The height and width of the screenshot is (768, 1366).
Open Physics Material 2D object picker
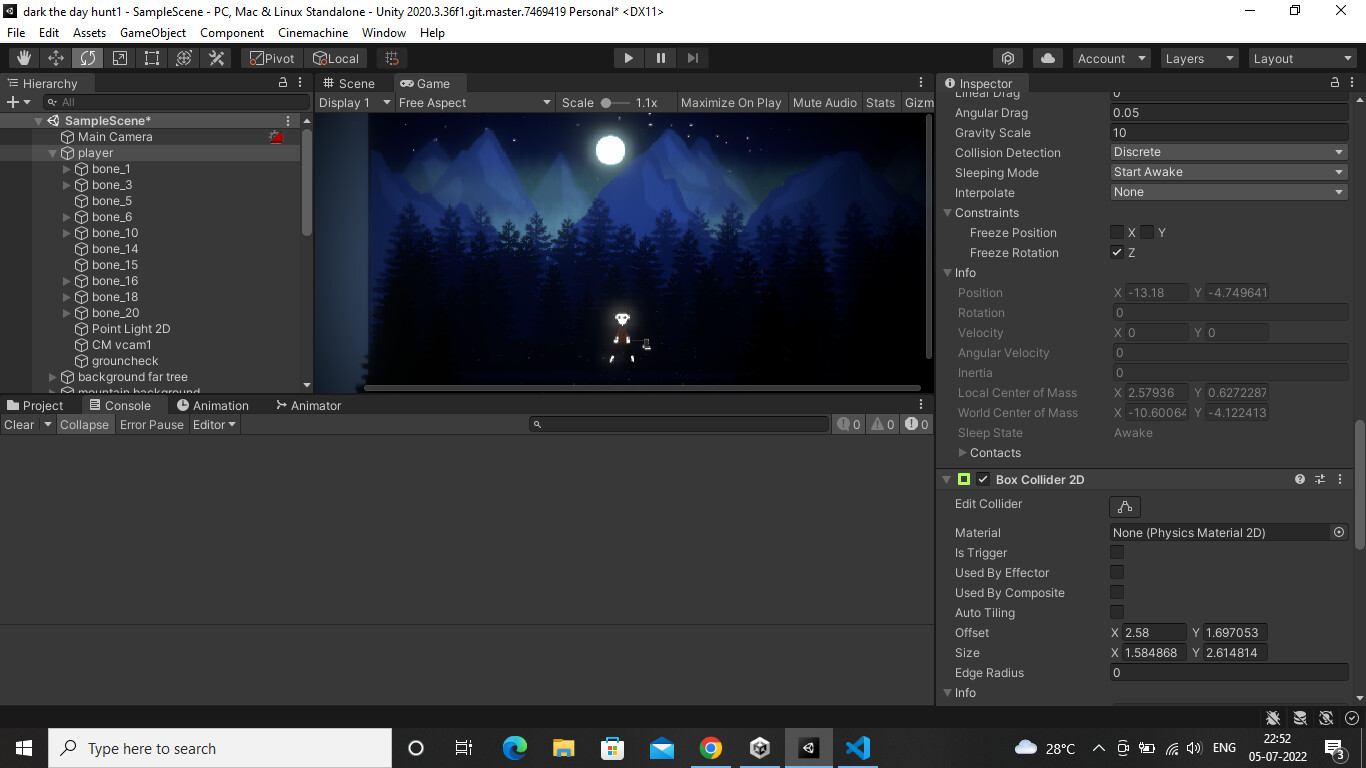click(x=1339, y=532)
